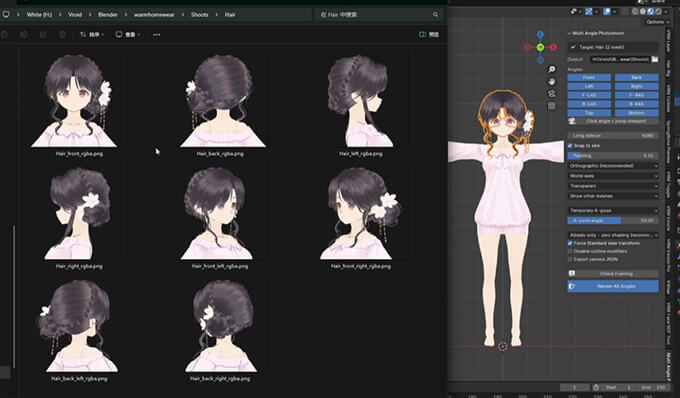Select Hair_back_left_rgba.png thumbnail
Image resolution: width=680 pixels, height=398 pixels.
(x=78, y=326)
